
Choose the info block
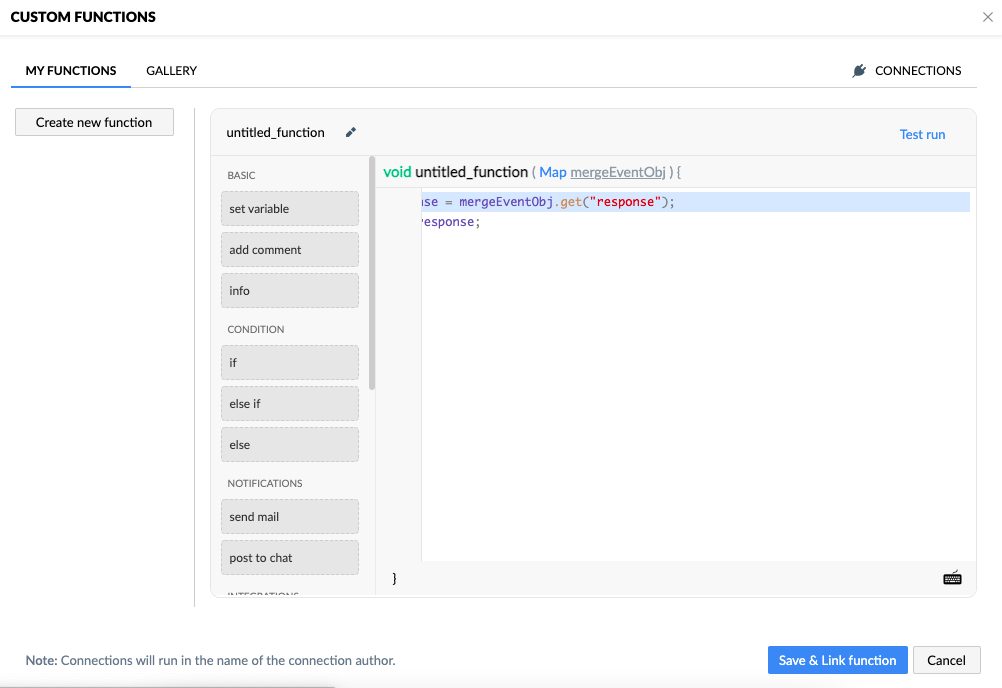(289, 291)
